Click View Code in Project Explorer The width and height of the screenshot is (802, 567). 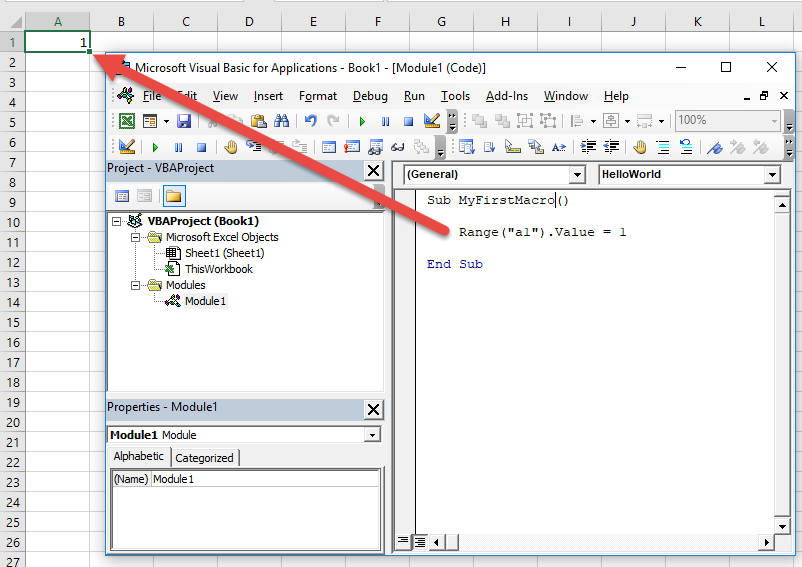(122, 196)
